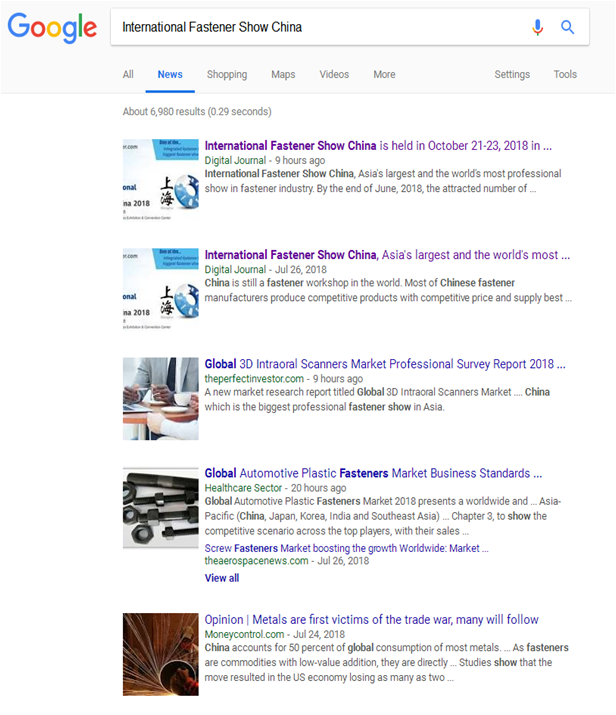
Task: Click snippet 'By the end of June, 2018'
Action: click(x=369, y=188)
